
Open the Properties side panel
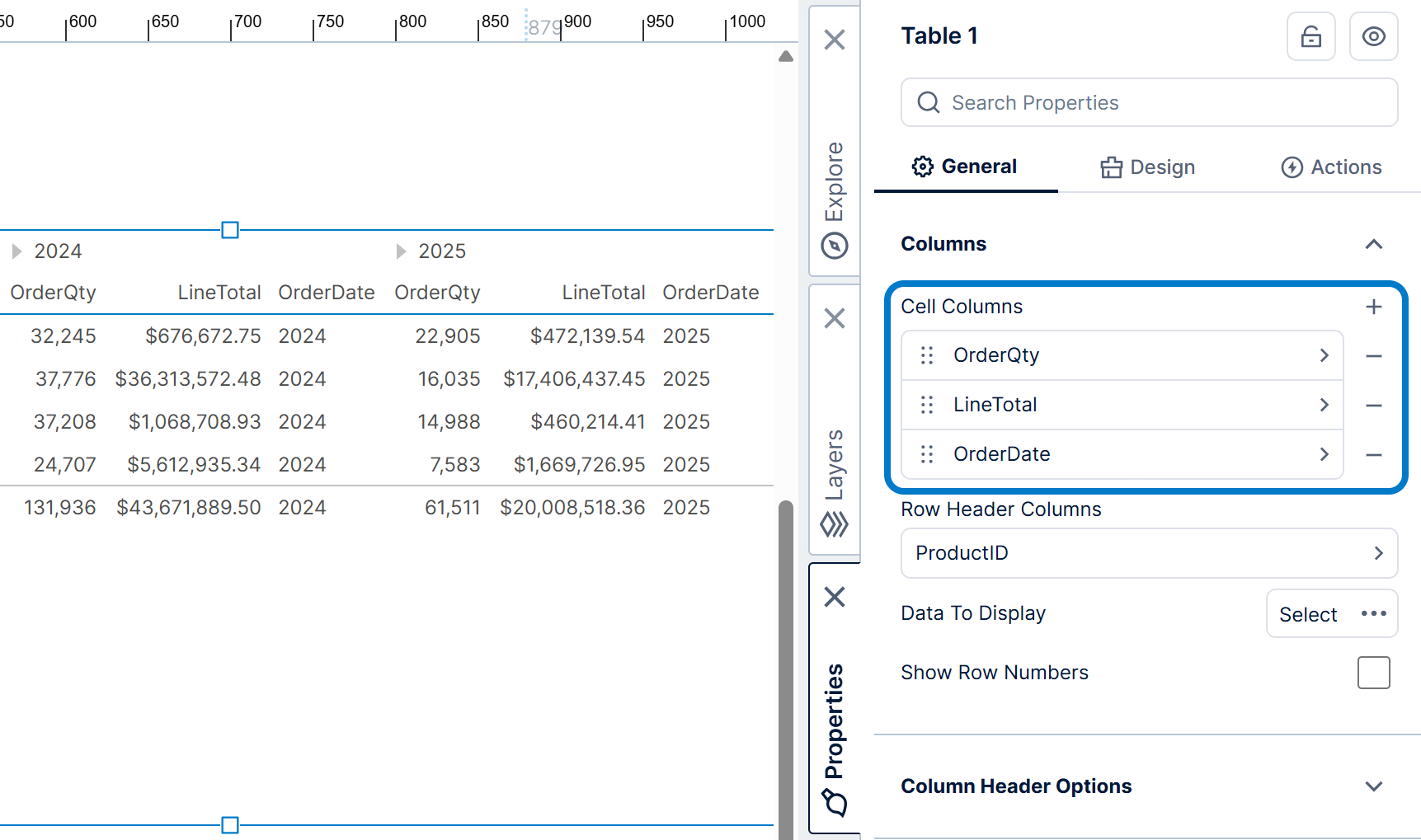coord(835,721)
